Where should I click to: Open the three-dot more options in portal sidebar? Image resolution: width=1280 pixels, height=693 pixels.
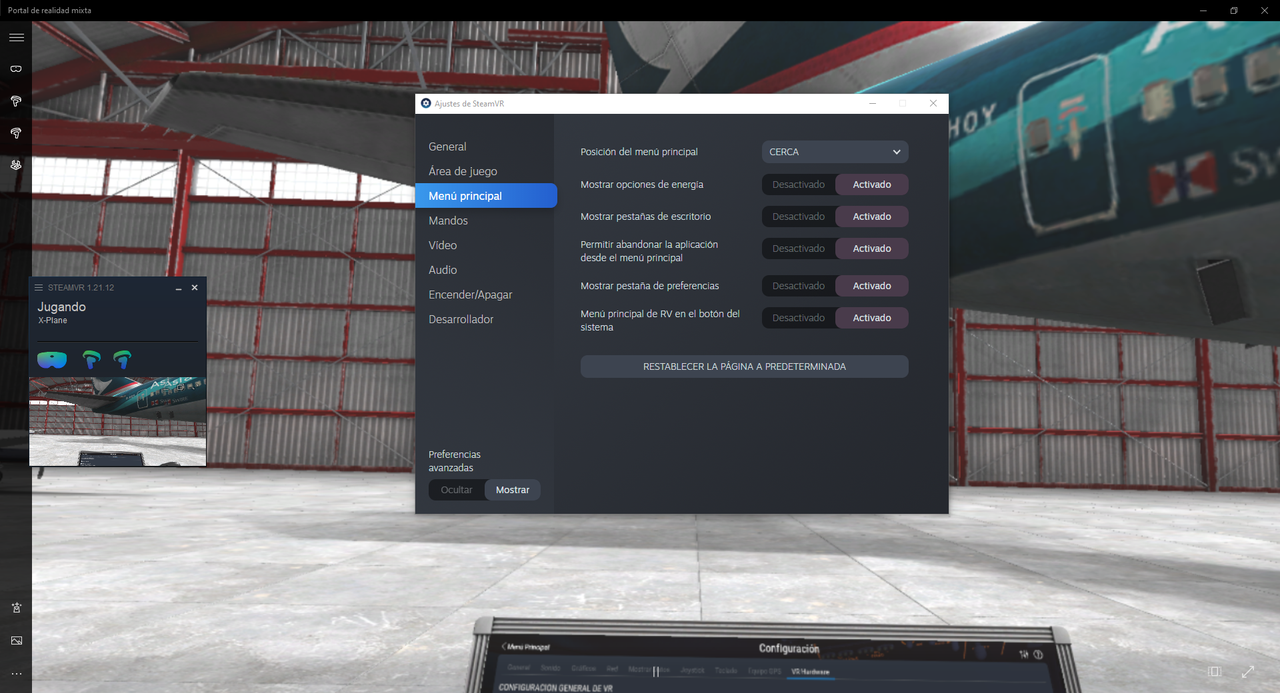click(16, 674)
